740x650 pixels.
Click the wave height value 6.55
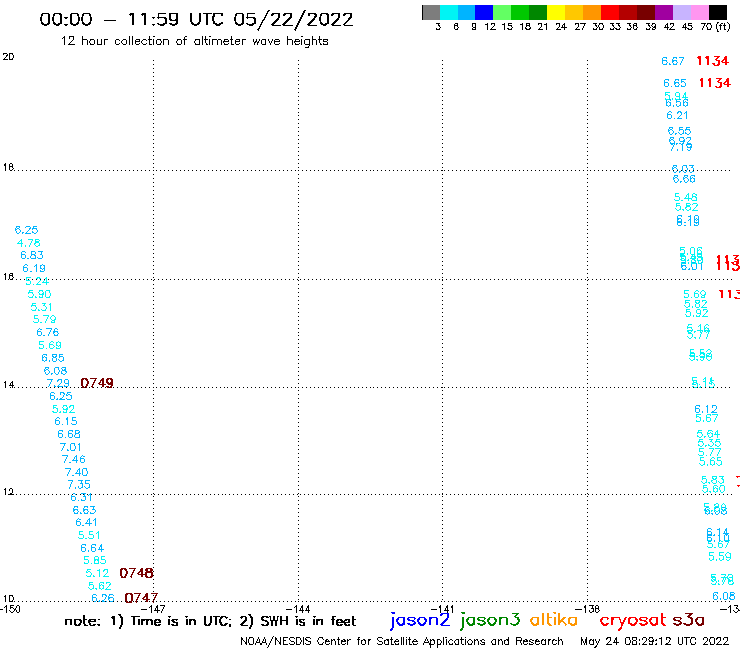click(679, 131)
